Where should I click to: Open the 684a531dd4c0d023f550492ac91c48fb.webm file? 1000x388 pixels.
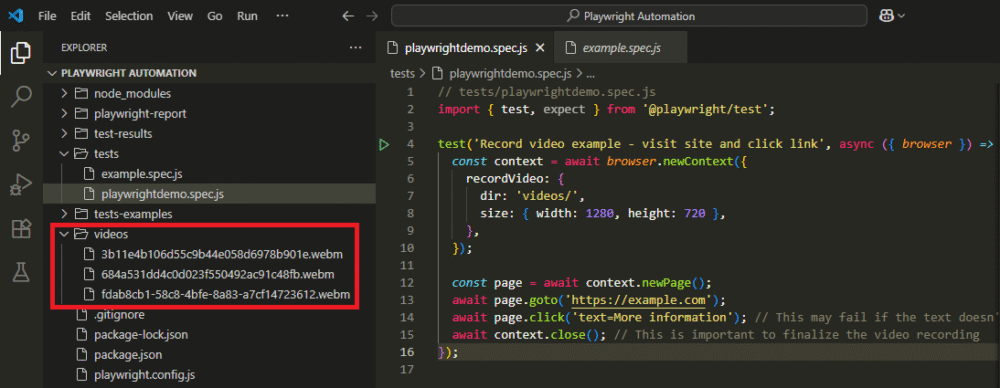click(x=217, y=274)
